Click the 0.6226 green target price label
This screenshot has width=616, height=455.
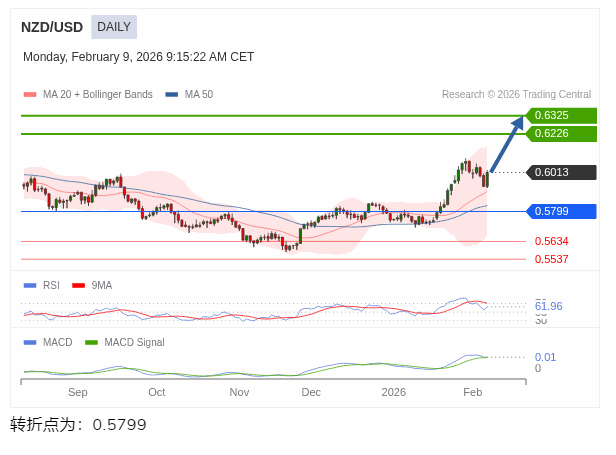560,133
